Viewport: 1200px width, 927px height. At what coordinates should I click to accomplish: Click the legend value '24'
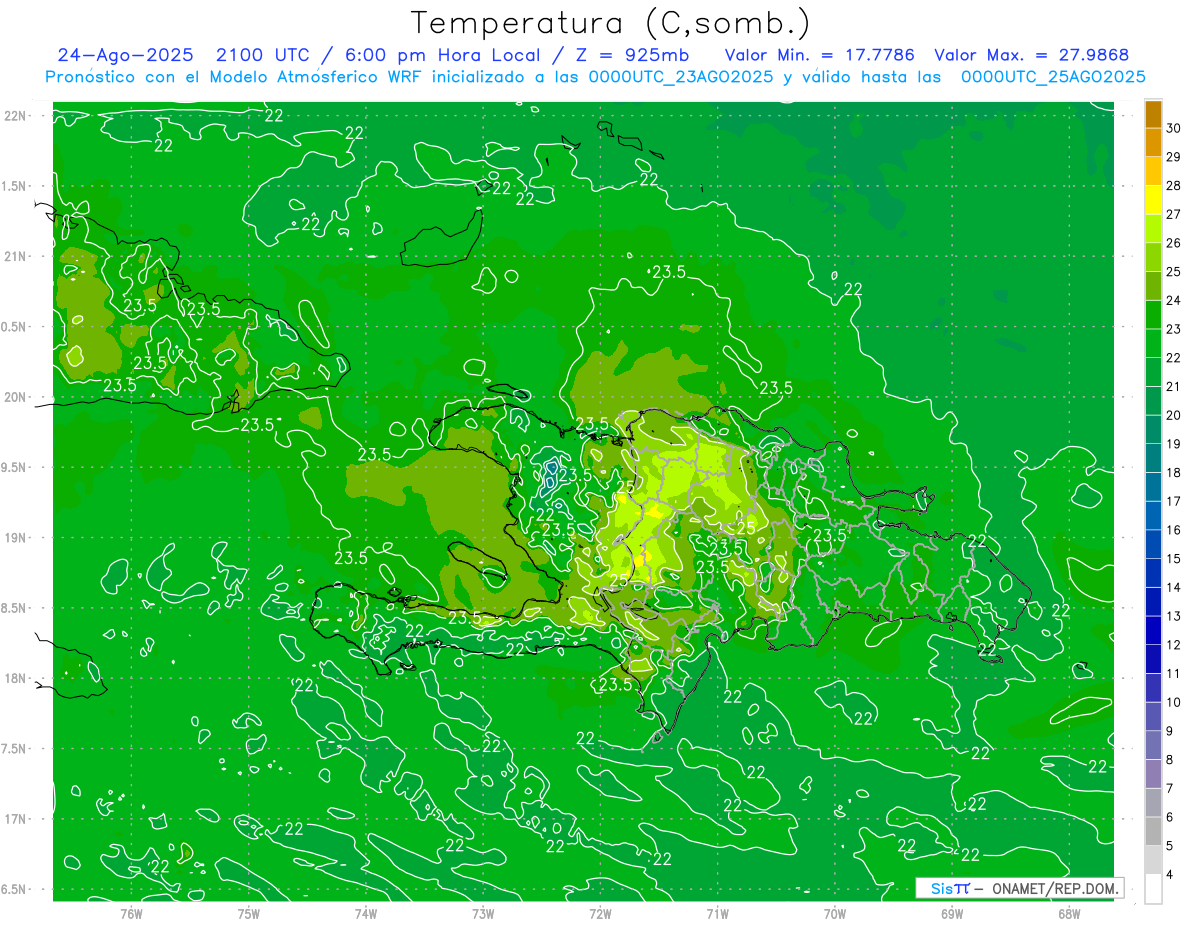[1174, 300]
